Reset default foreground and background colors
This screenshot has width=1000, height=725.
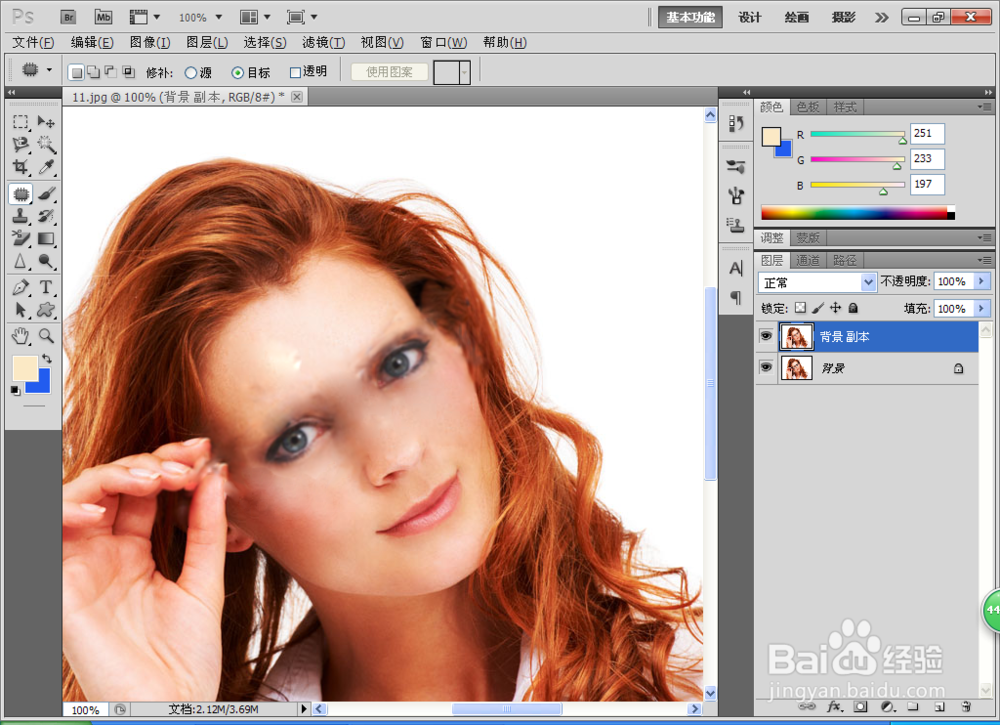click(x=15, y=390)
